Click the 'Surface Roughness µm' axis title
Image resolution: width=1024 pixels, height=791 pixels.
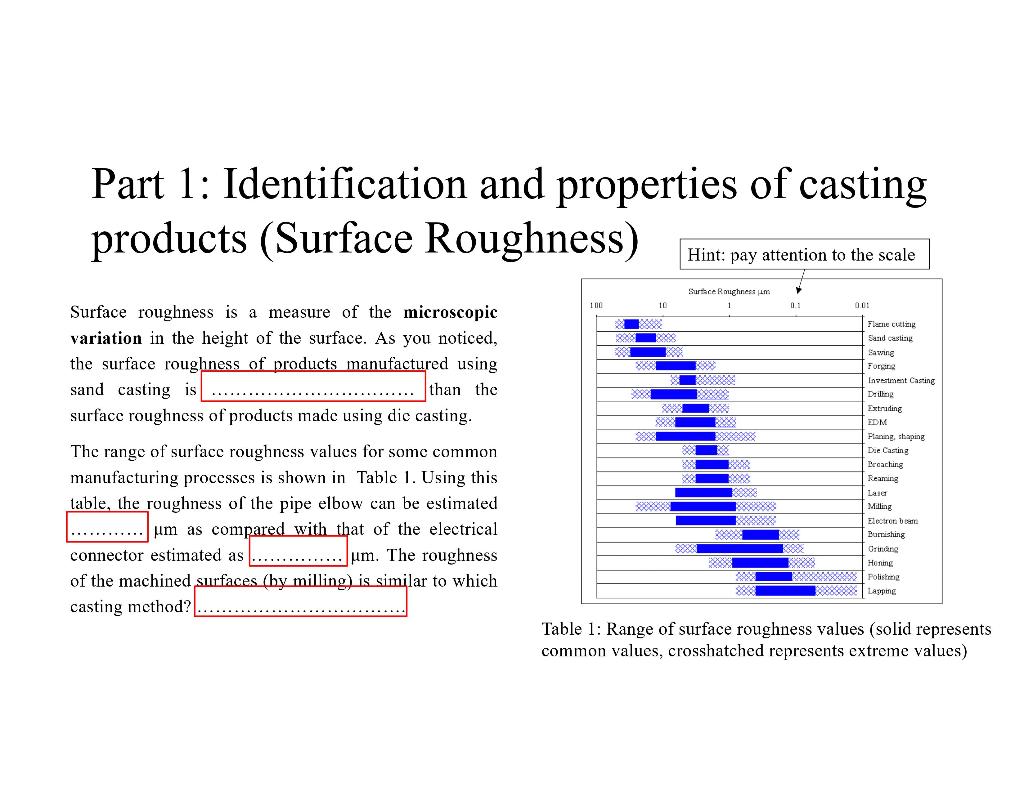[729, 291]
